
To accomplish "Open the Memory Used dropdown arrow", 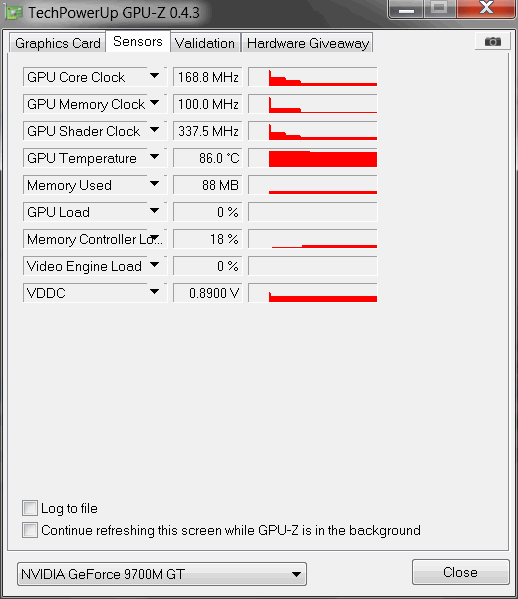I will (154, 184).
